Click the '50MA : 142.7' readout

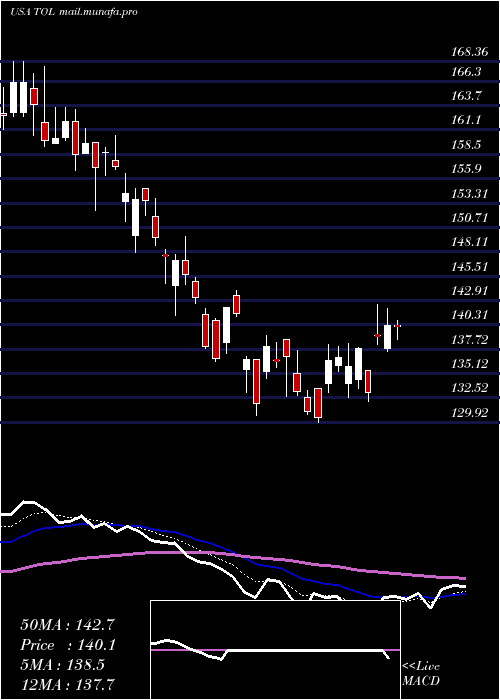click(x=68, y=625)
